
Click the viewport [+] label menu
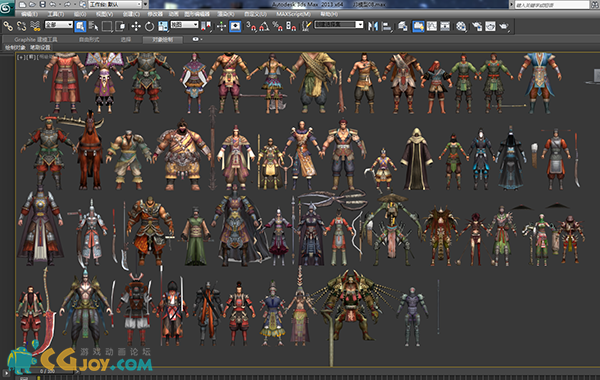click(x=20, y=57)
